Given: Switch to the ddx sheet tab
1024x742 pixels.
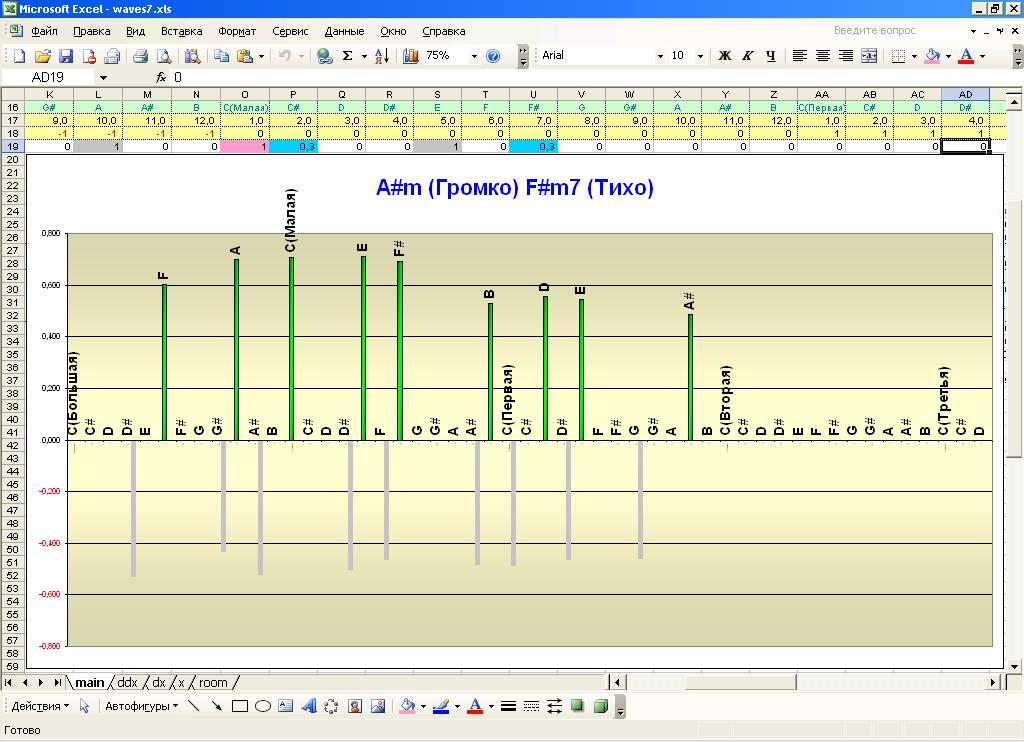Looking at the screenshot, I should click(x=127, y=683).
